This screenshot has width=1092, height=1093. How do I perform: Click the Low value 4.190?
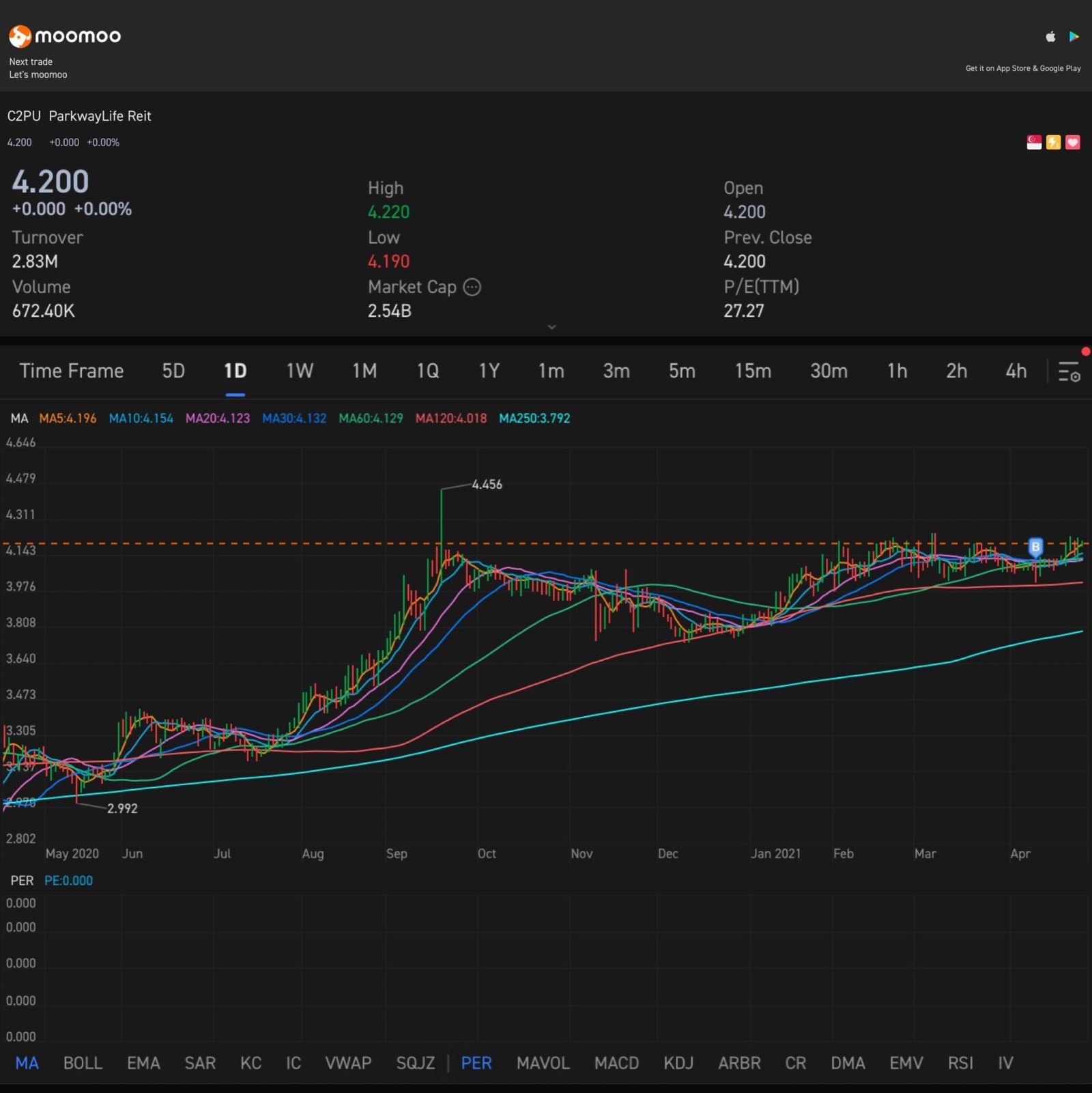[388, 261]
